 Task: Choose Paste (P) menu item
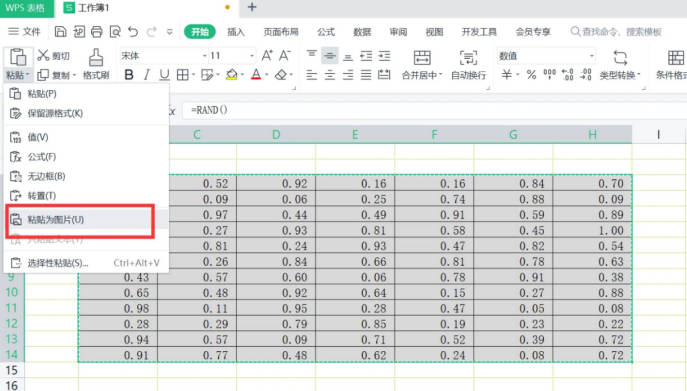point(86,94)
